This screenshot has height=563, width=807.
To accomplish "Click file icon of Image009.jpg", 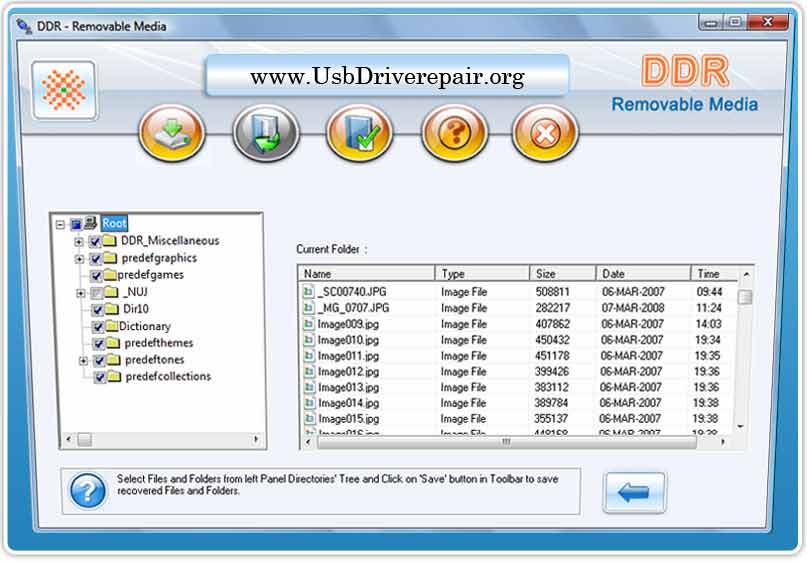I will [308, 324].
